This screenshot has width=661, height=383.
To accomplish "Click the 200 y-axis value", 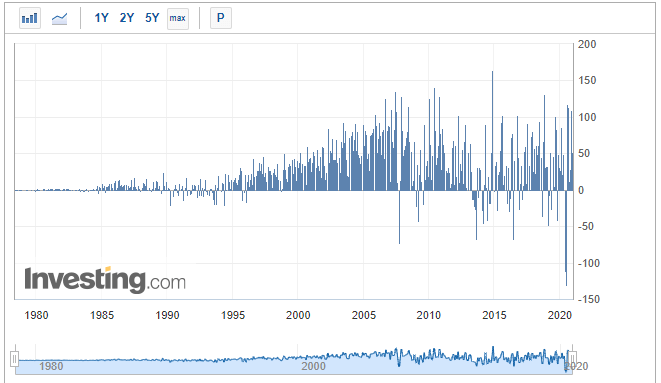I will [587, 44].
